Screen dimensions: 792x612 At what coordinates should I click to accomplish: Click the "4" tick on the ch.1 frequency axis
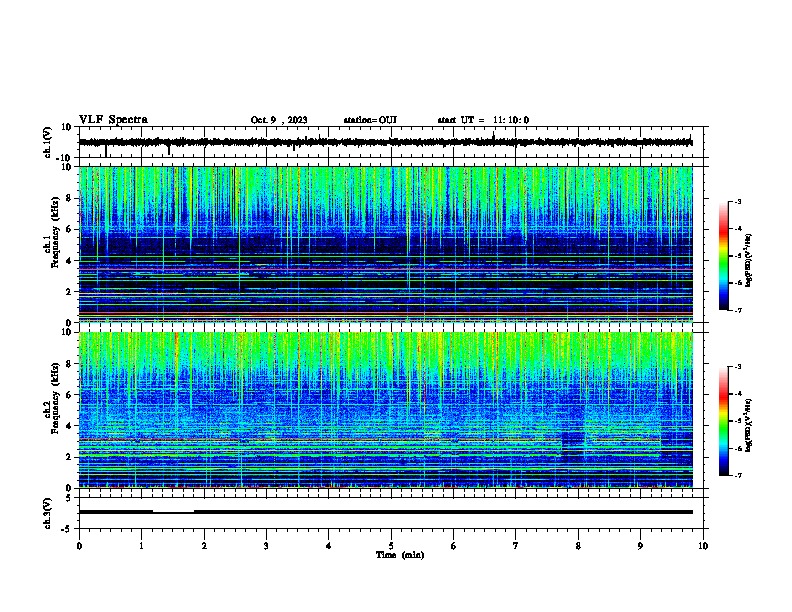[x=70, y=261]
